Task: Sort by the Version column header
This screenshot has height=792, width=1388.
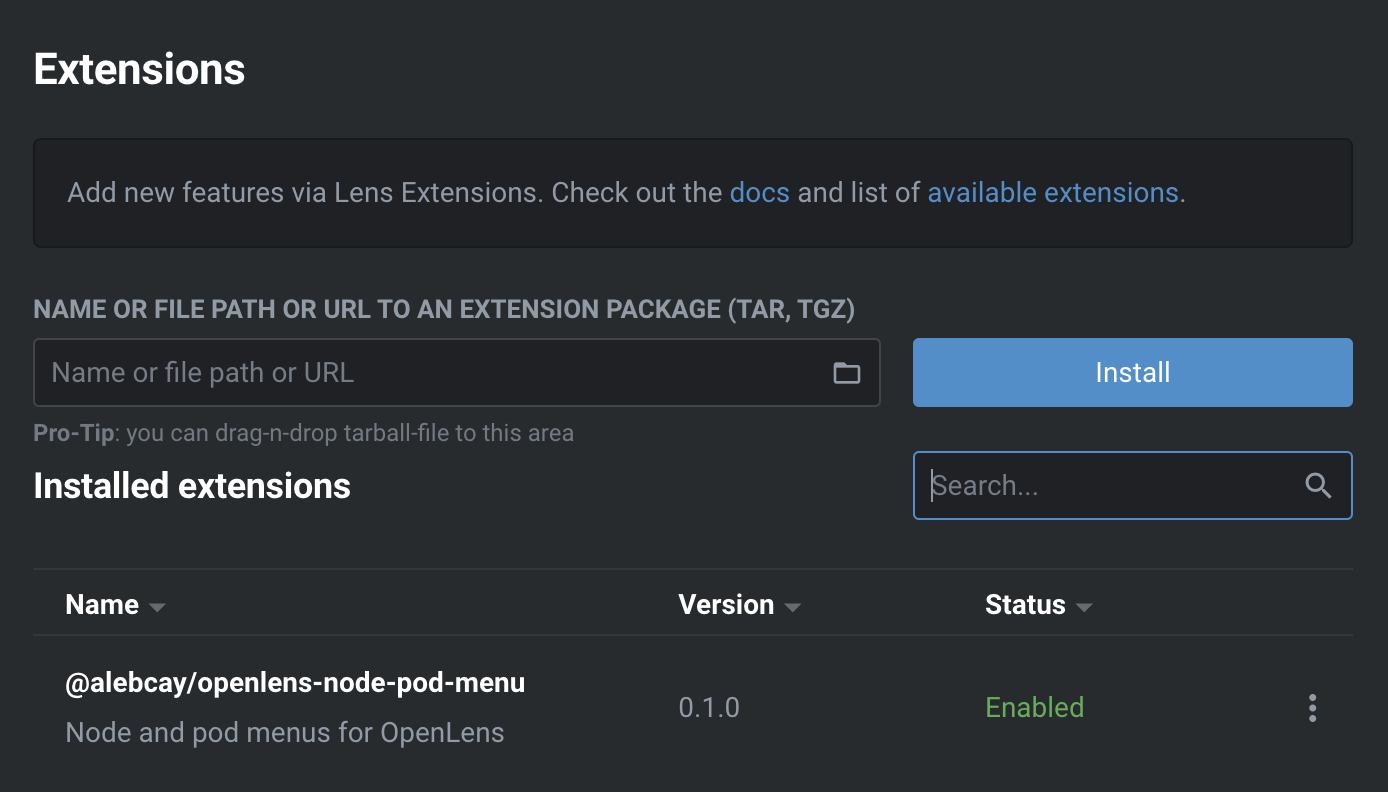Action: coord(726,605)
